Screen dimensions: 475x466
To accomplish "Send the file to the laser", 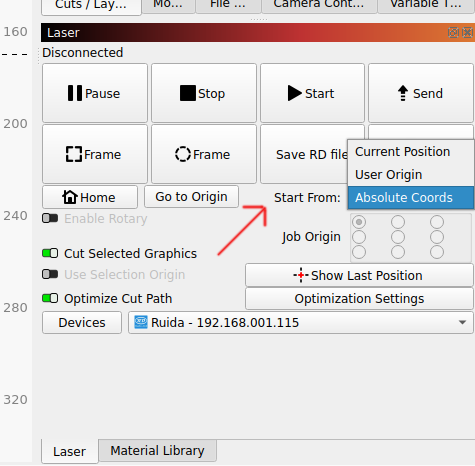I will pyautogui.click(x=421, y=93).
